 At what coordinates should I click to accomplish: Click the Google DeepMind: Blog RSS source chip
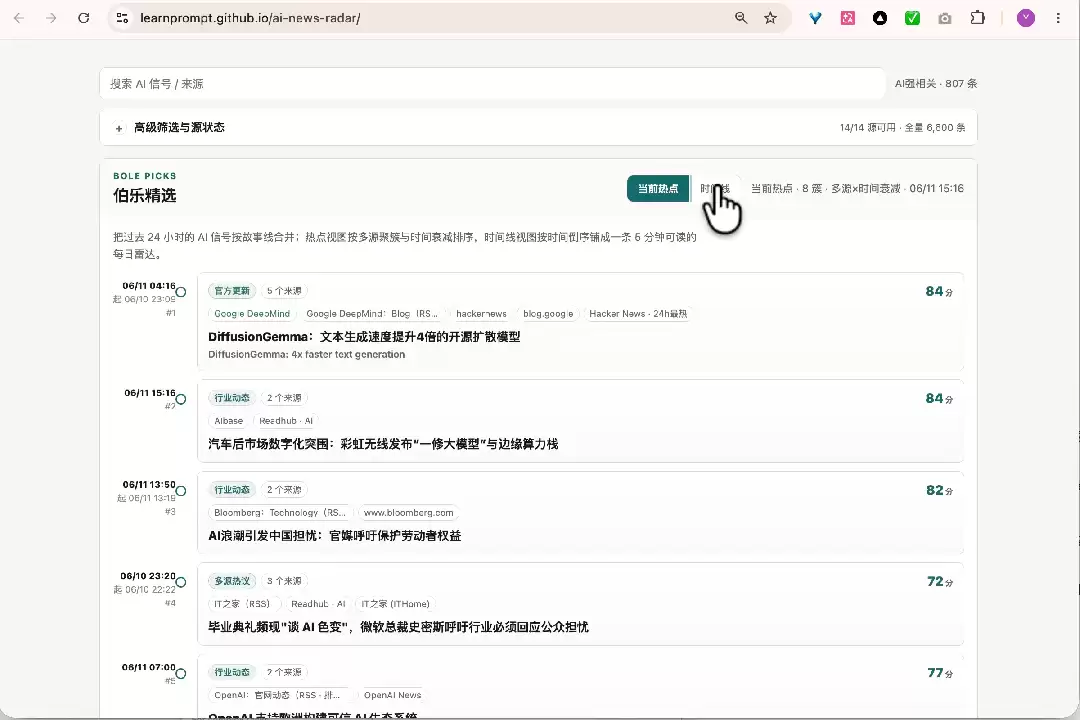coord(372,313)
